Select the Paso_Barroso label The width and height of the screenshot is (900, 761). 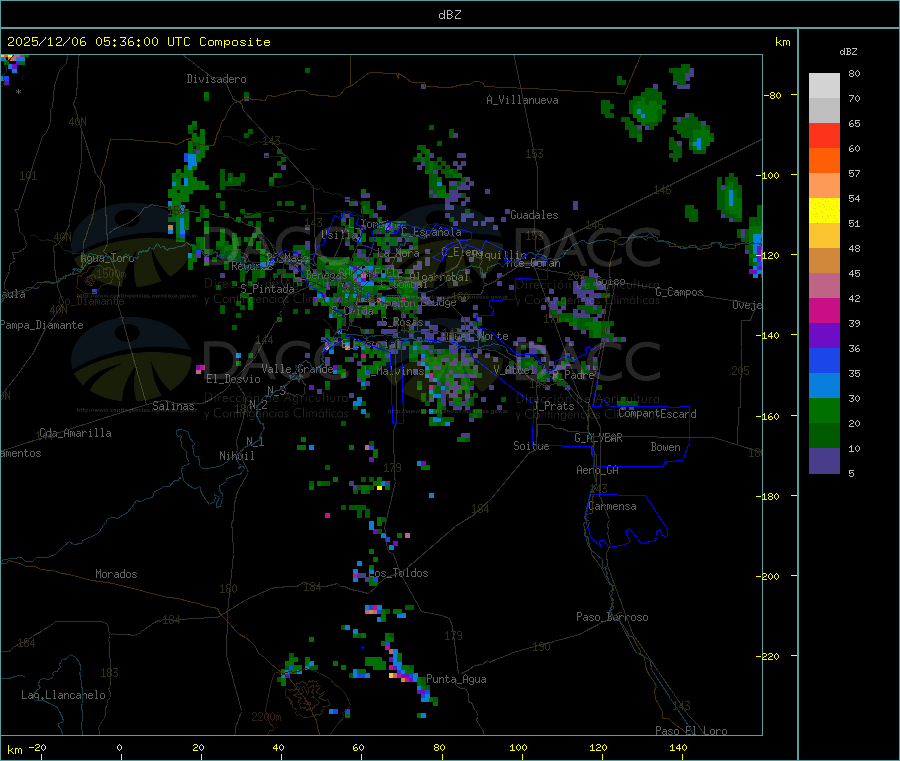[612, 618]
